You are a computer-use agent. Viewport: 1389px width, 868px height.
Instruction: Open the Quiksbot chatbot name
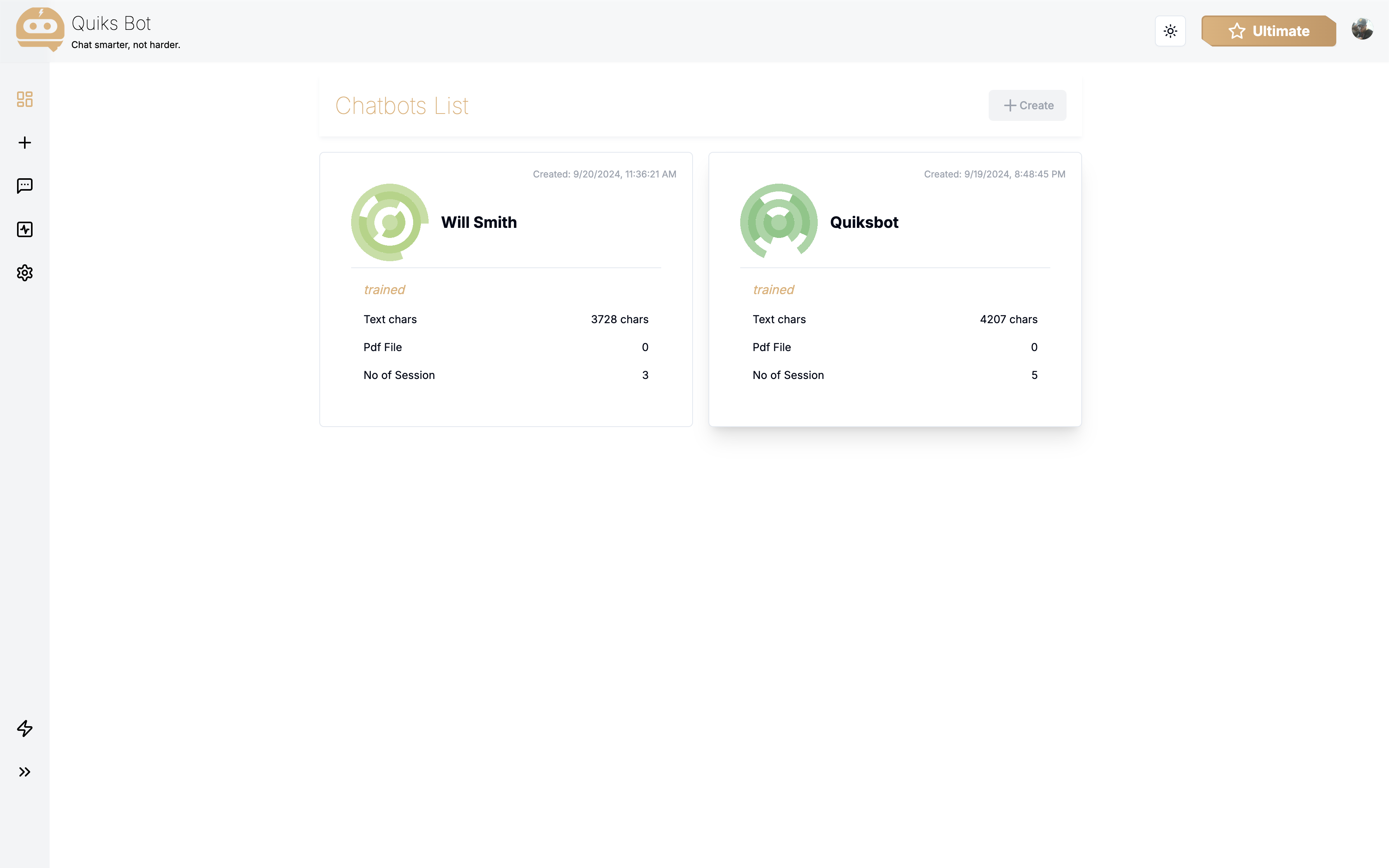(x=864, y=223)
